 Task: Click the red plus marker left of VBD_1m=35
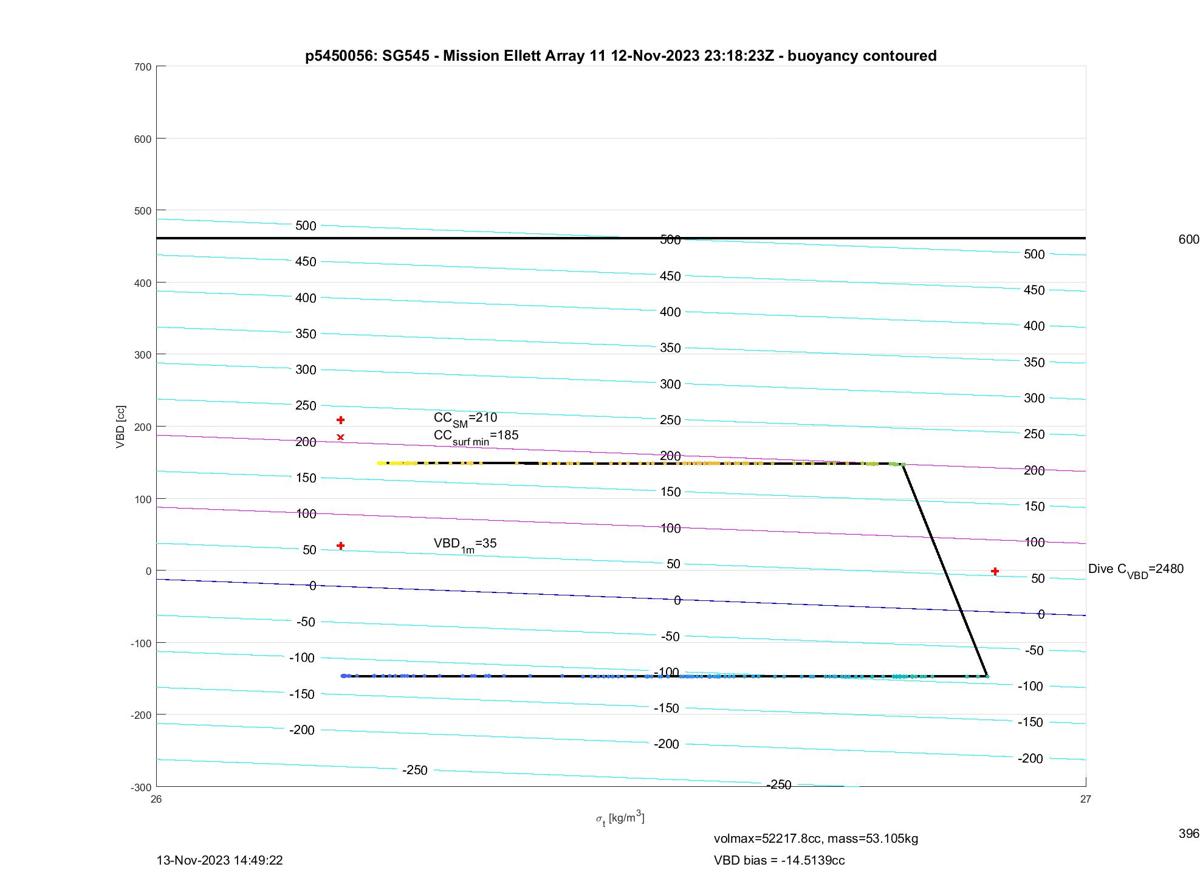340,546
